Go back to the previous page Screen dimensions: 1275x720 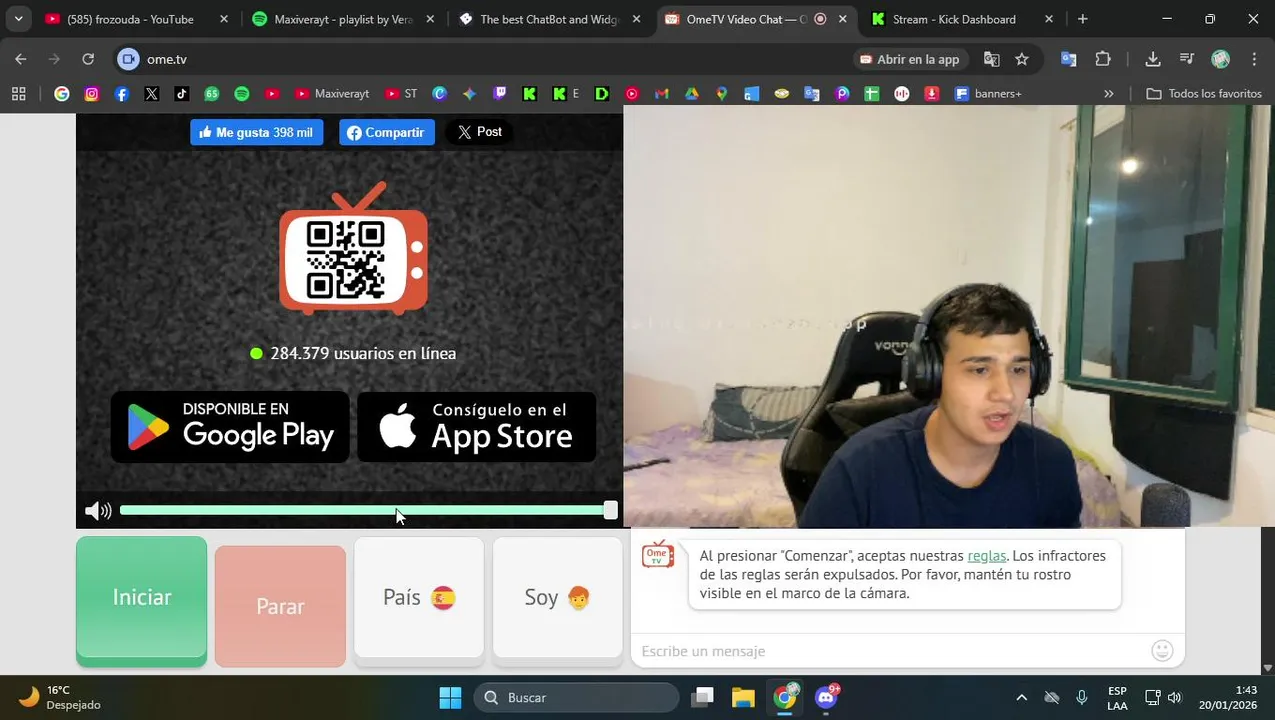(x=21, y=59)
